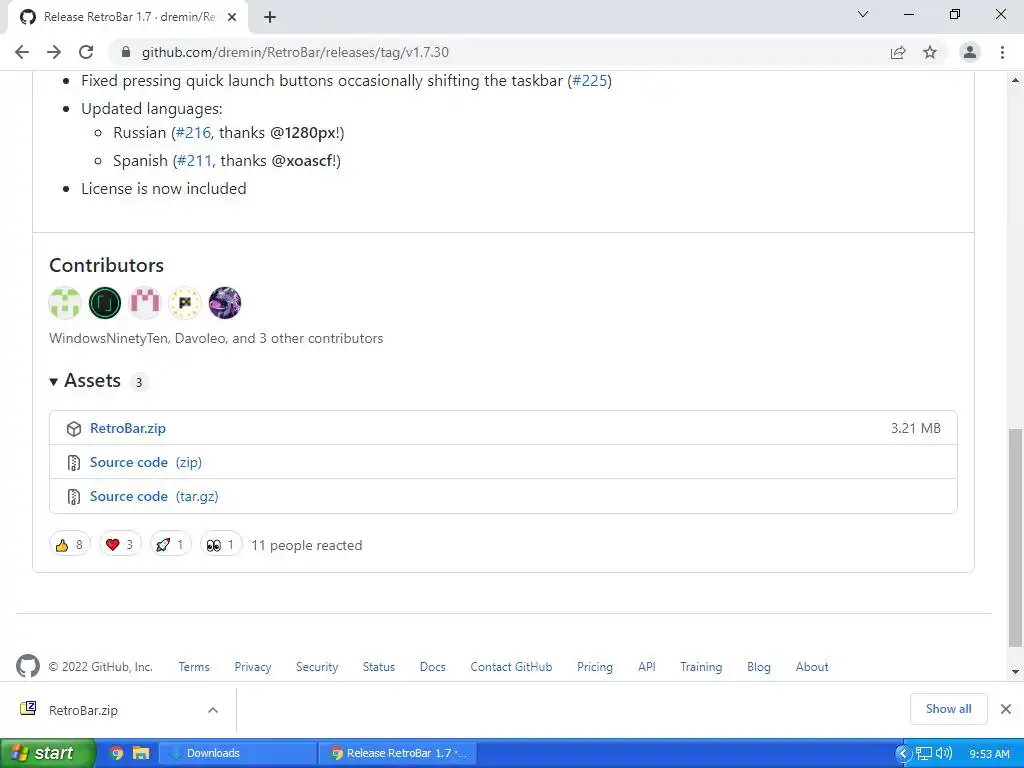Open the folder icon in quick launch
Screen dimensions: 1024x768
coord(141,753)
